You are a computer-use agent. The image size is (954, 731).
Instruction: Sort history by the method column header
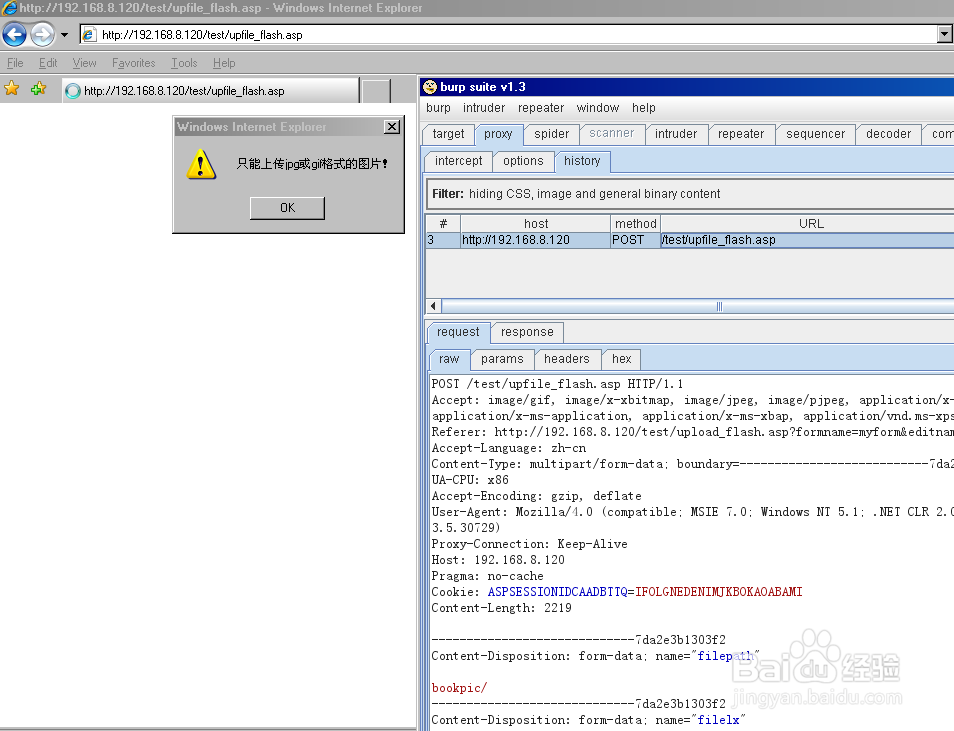[635, 223]
